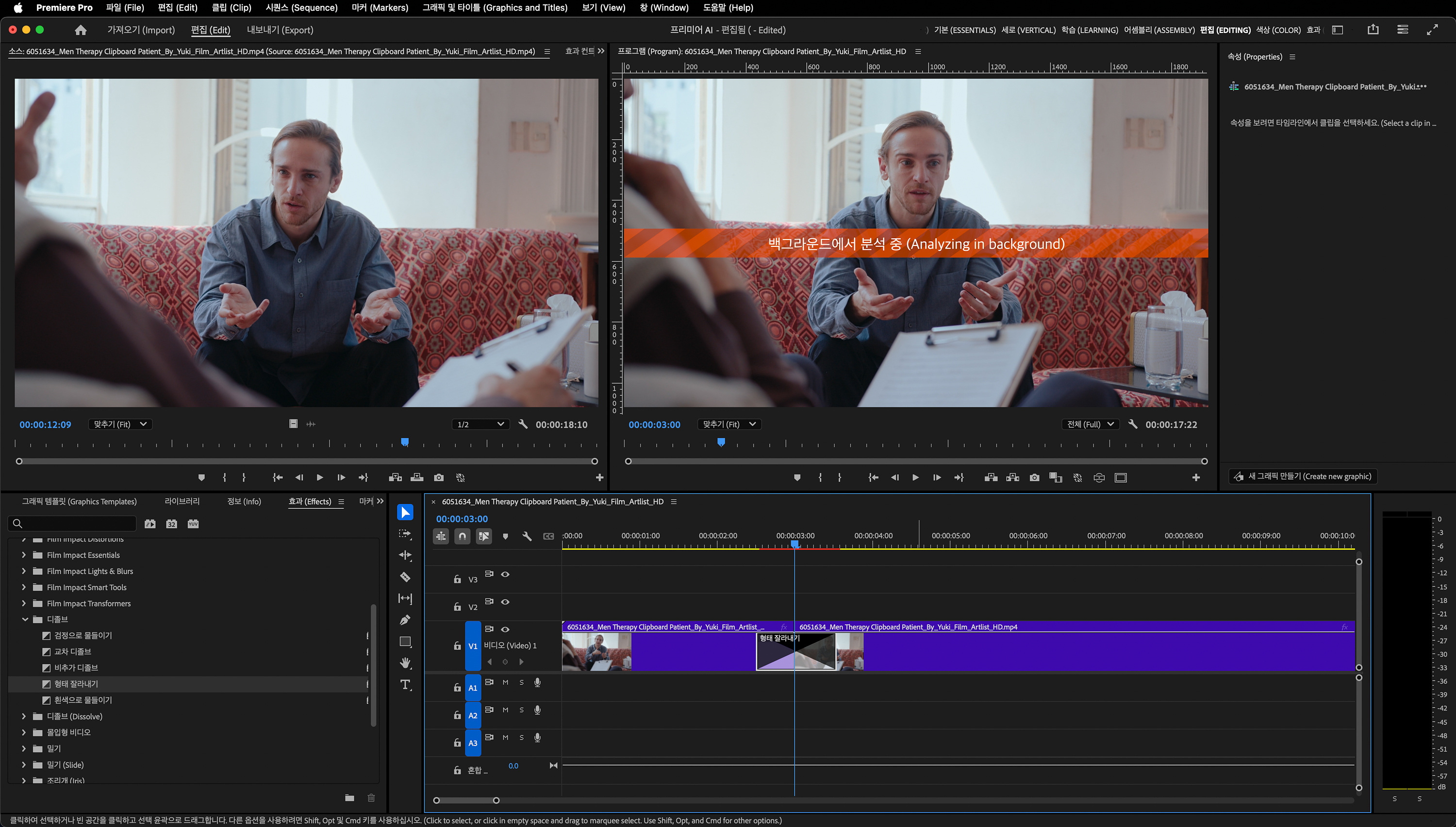Select the Ripple Edit tool
Viewport: 1456px width, 827px height.
(405, 555)
